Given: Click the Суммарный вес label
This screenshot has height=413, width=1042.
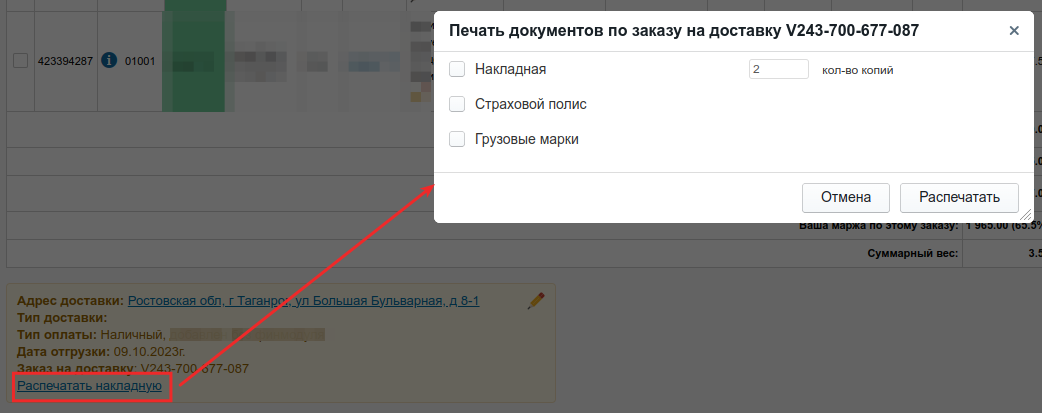Looking at the screenshot, I should [x=912, y=253].
